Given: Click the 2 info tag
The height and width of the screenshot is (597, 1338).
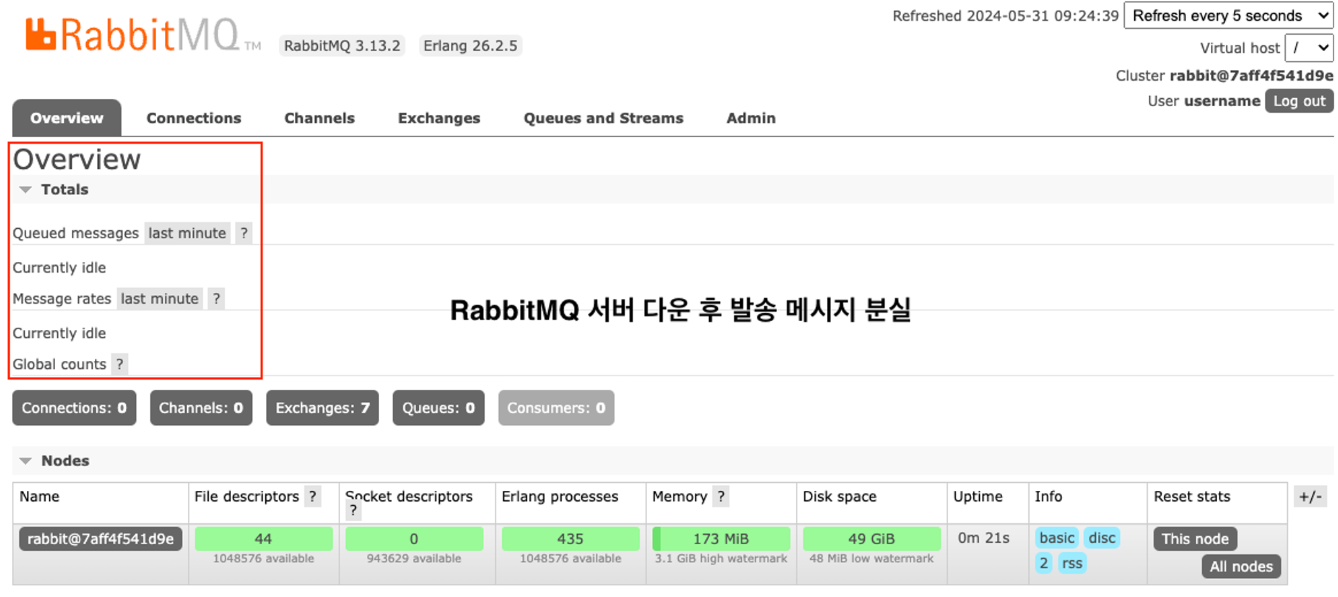Looking at the screenshot, I should 1044,563.
